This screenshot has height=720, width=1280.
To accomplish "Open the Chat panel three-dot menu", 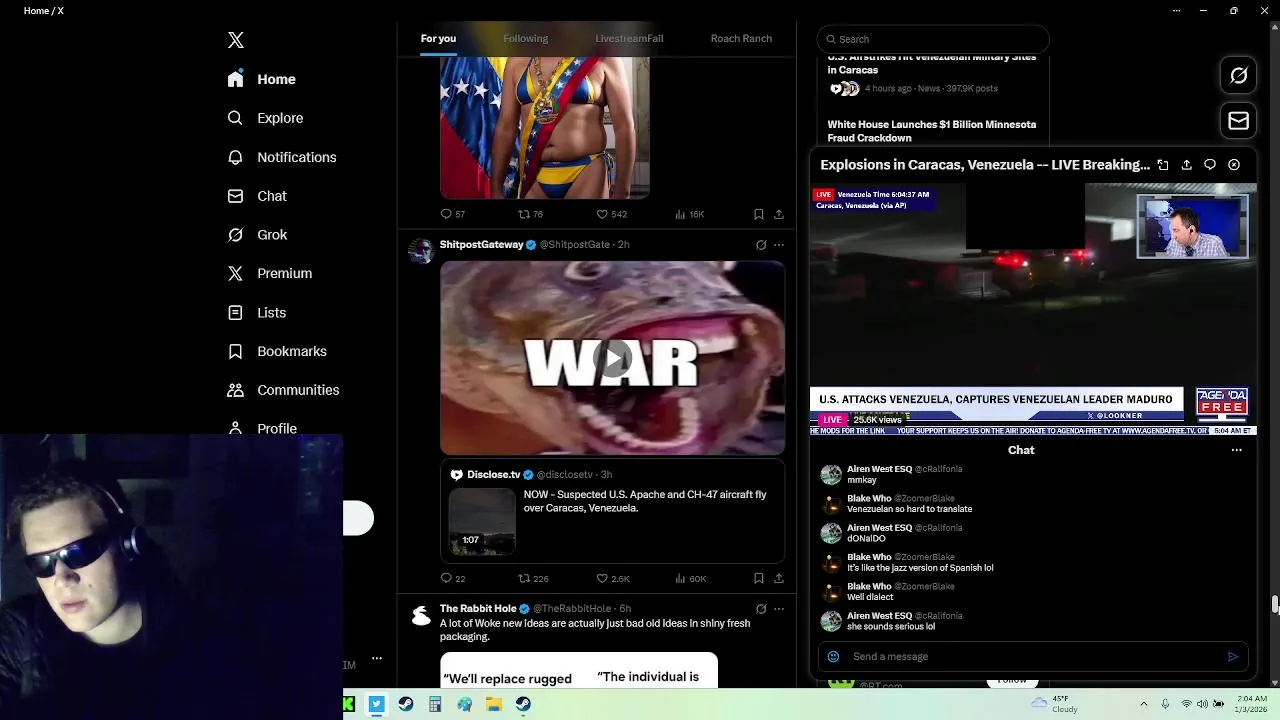I will tap(1237, 450).
